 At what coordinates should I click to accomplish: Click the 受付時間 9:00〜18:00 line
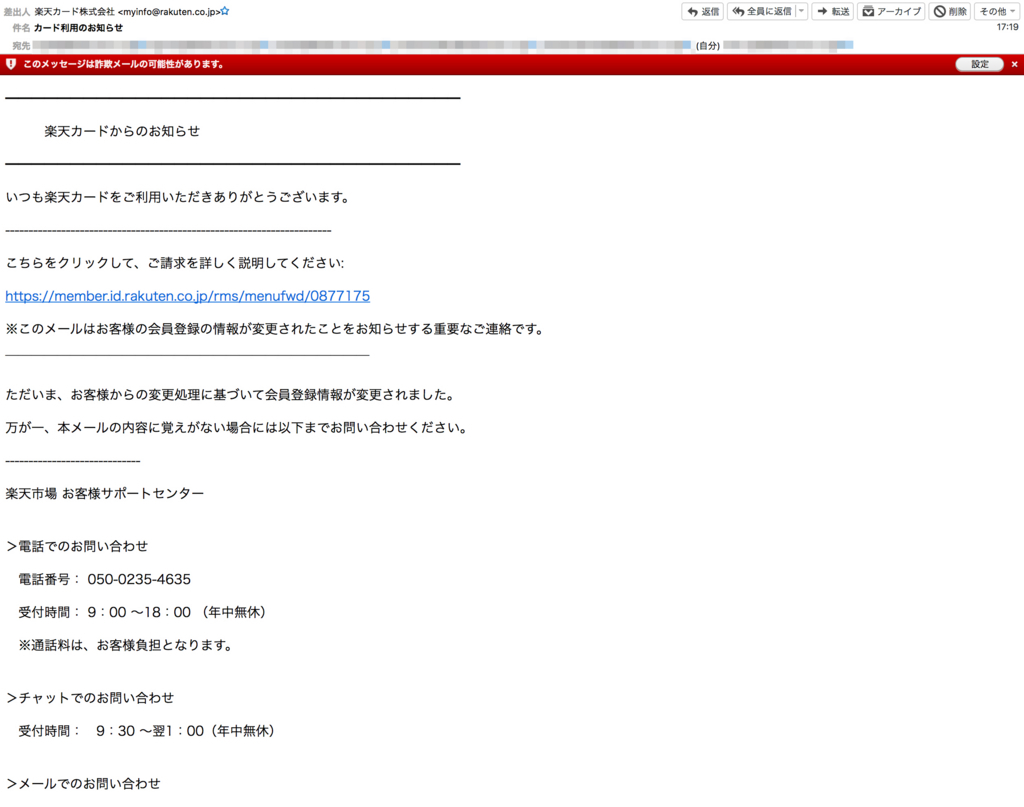[x=142, y=612]
